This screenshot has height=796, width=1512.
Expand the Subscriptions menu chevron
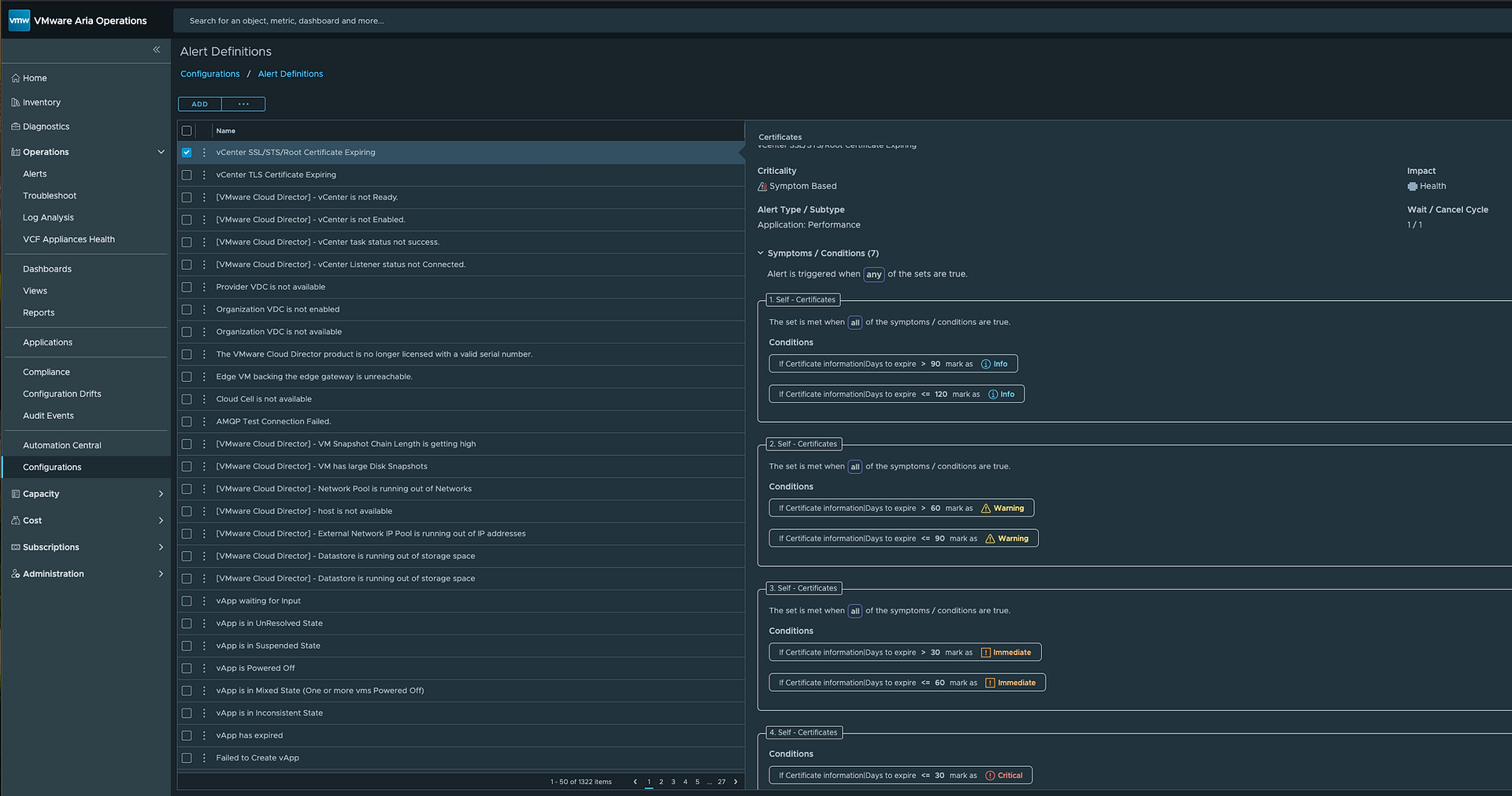click(x=161, y=547)
